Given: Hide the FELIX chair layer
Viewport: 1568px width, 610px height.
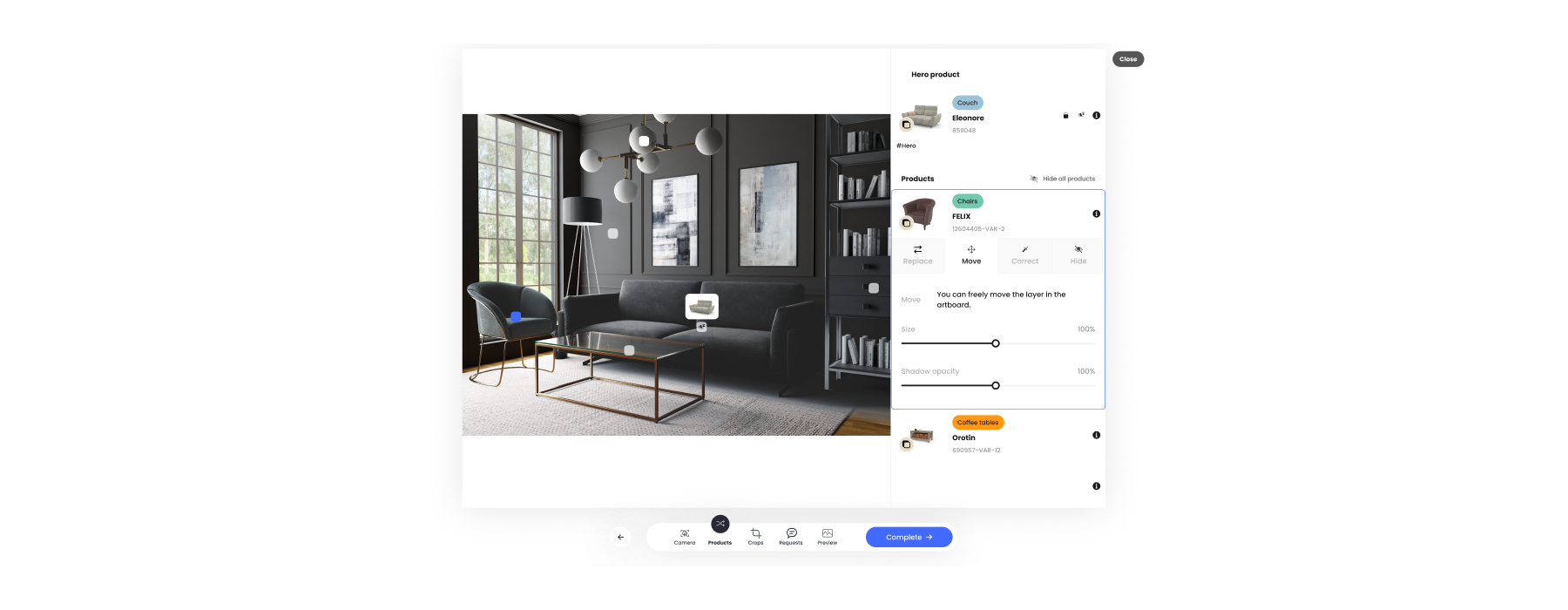Looking at the screenshot, I should pos(1078,254).
